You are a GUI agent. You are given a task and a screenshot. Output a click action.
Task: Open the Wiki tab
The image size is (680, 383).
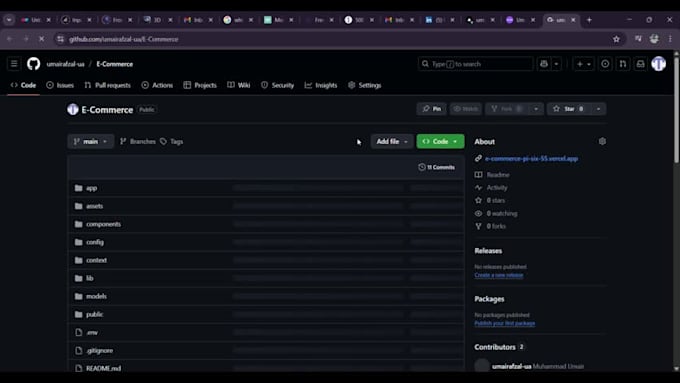239,85
